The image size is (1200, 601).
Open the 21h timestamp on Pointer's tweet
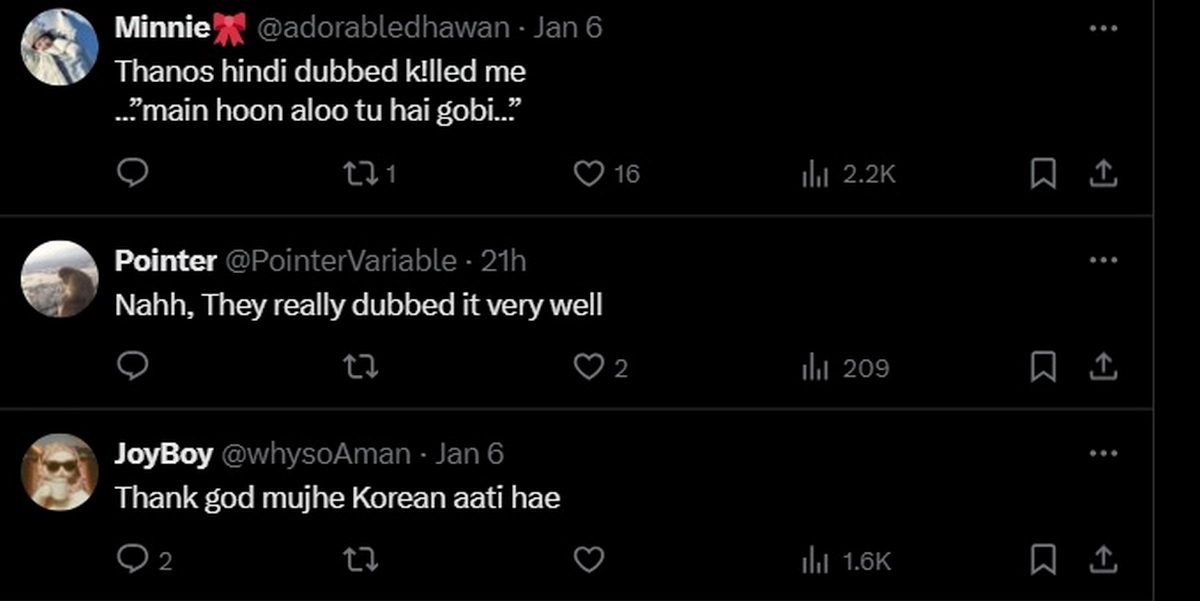503,262
